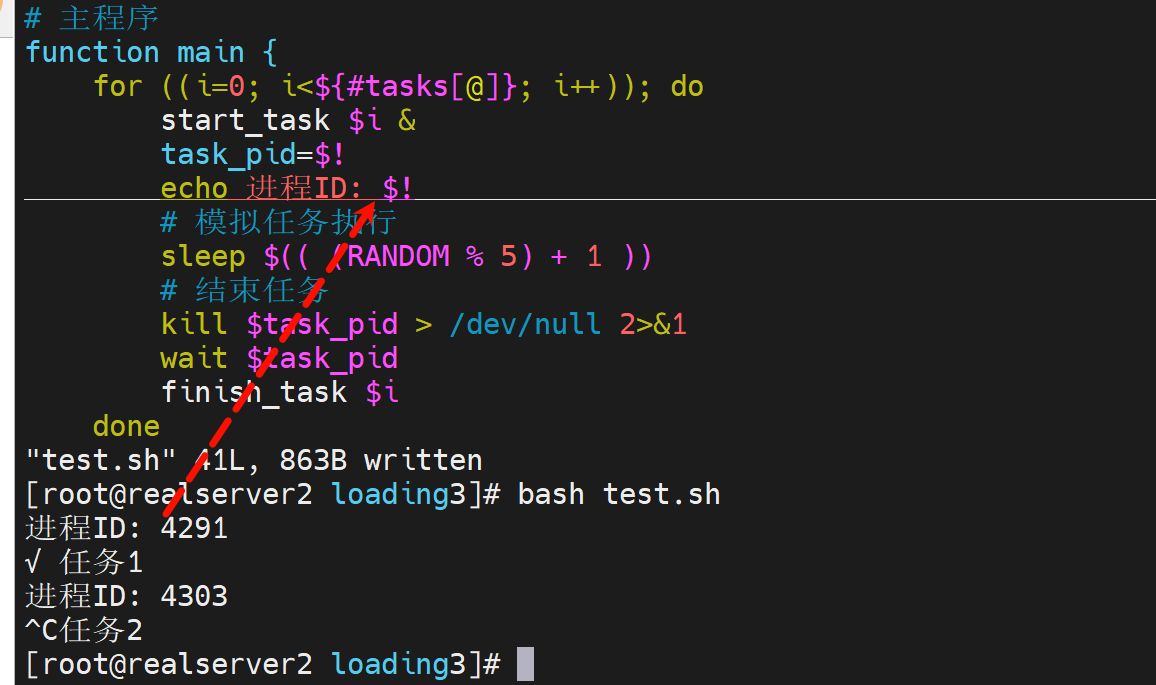Click the output line "进程ID: 4303"

pos(126,596)
